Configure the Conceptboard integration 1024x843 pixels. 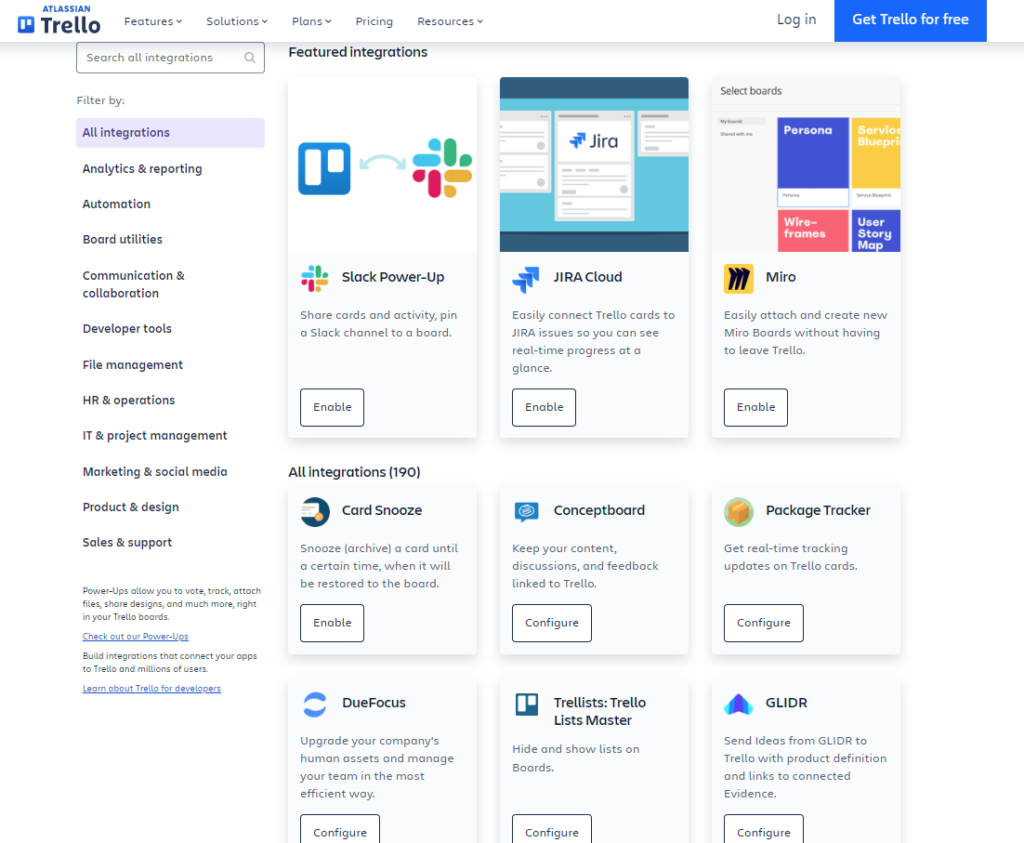click(552, 623)
